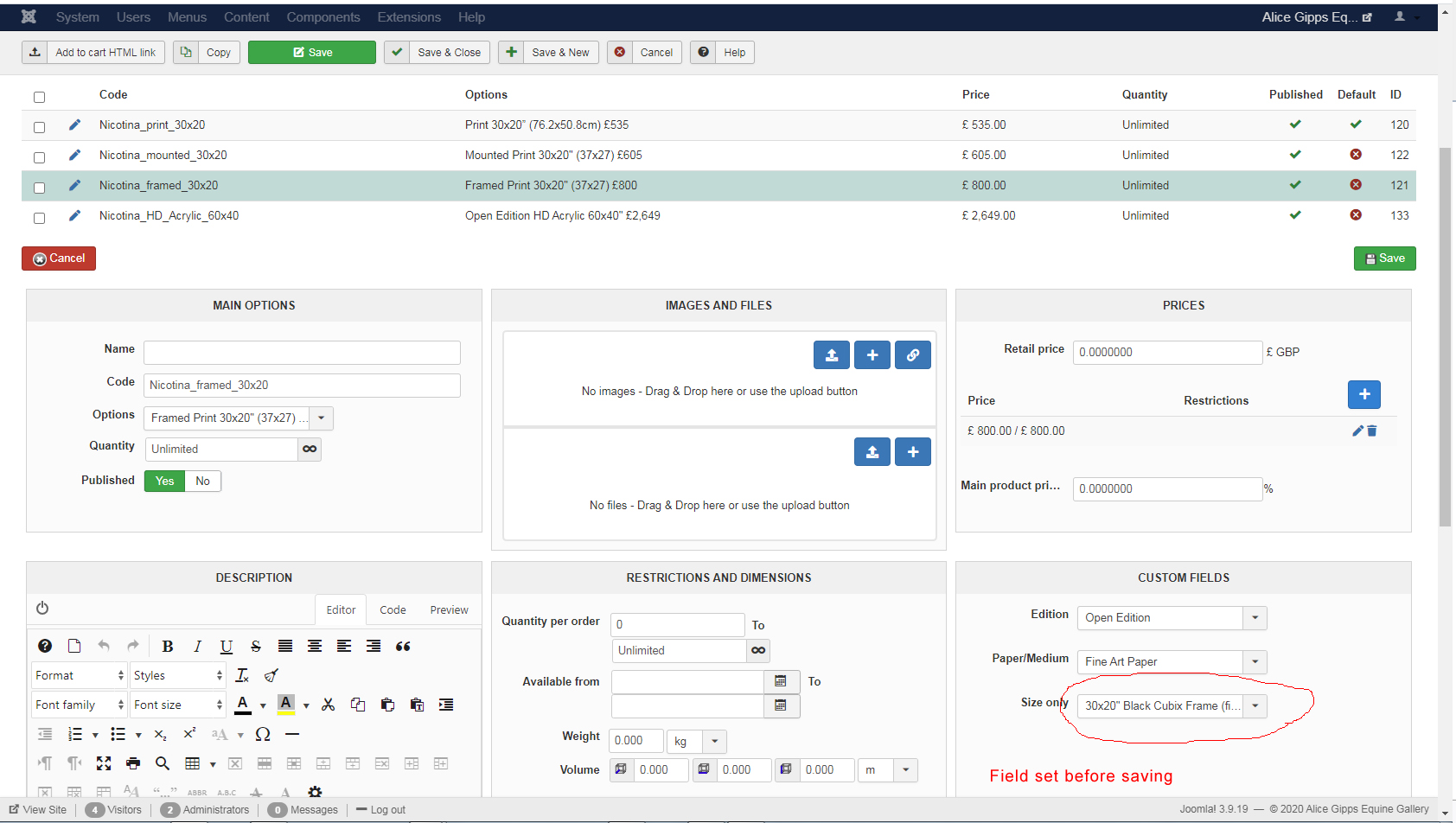Toggle the editor power icon
This screenshot has width=1456, height=823.
pyautogui.click(x=42, y=609)
